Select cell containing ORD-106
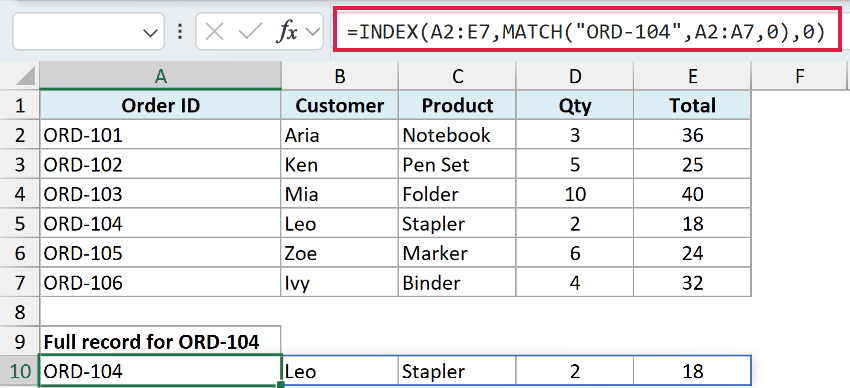Viewport: 850px width, 388px height. click(160, 282)
